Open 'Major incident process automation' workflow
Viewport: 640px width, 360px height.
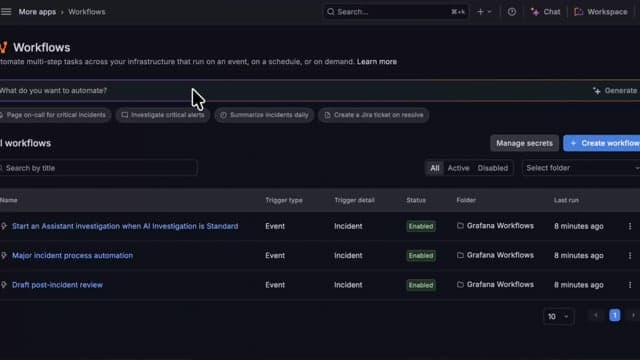(72, 256)
